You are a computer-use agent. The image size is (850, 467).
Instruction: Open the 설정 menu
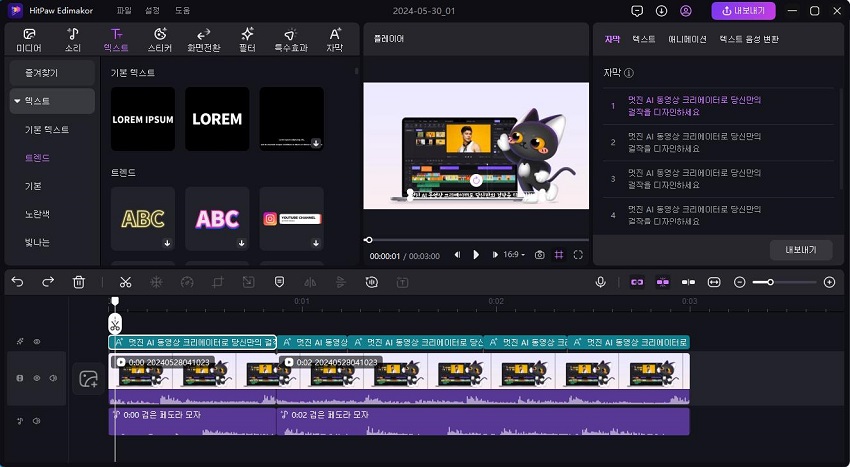point(152,10)
